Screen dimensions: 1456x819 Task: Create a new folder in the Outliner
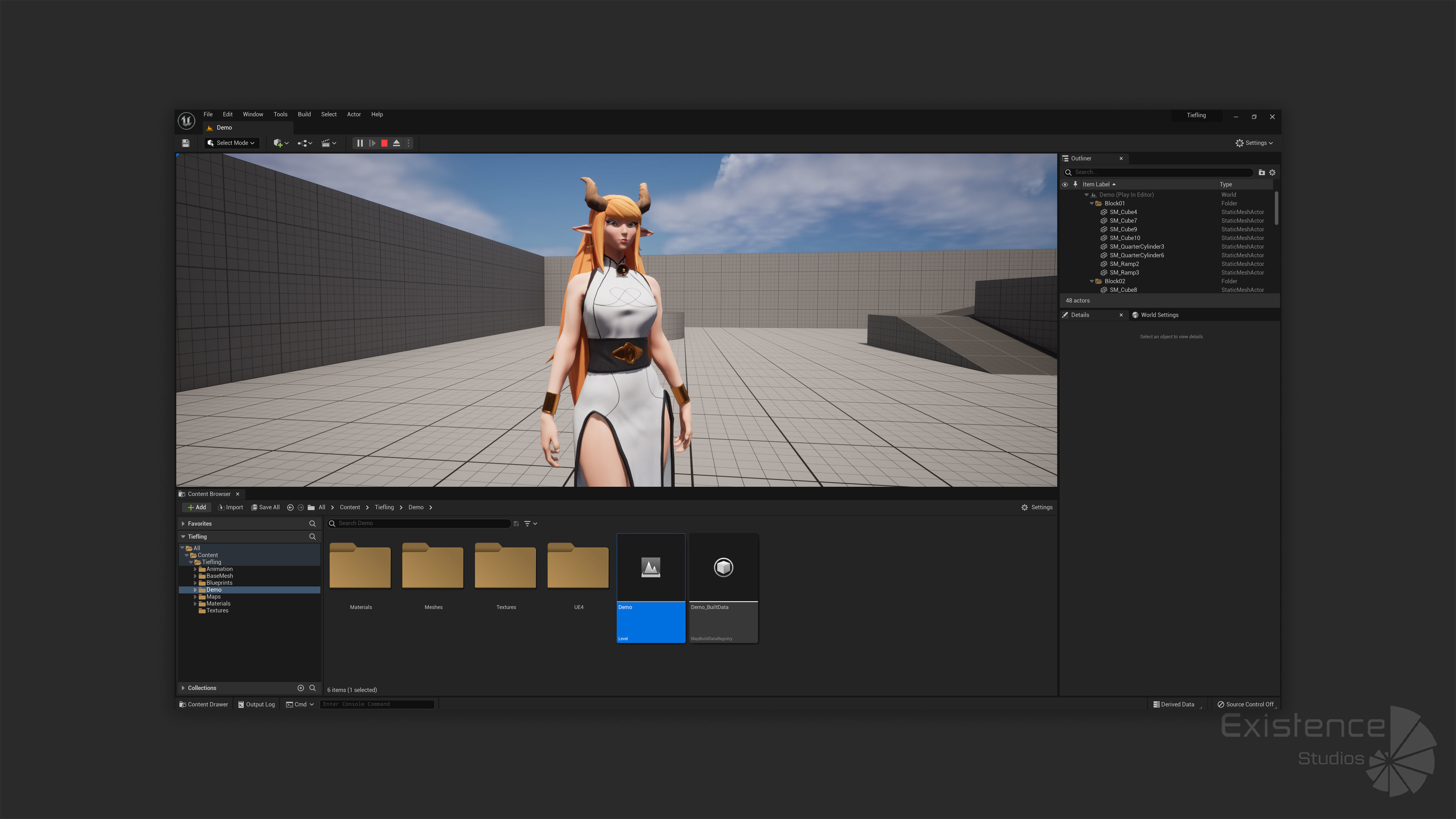click(1261, 173)
